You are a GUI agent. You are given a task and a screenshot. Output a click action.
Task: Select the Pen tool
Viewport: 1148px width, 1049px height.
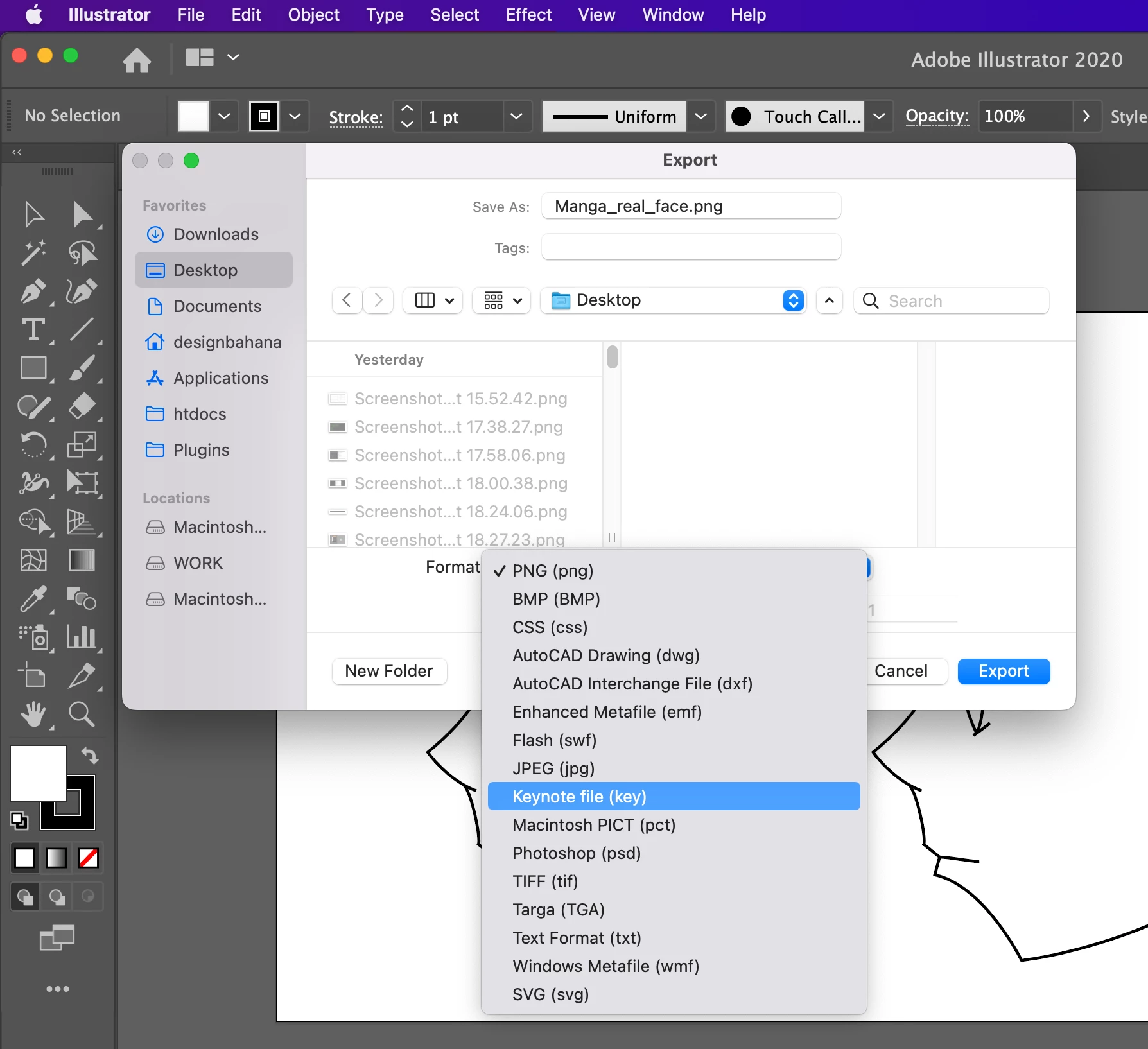33,291
